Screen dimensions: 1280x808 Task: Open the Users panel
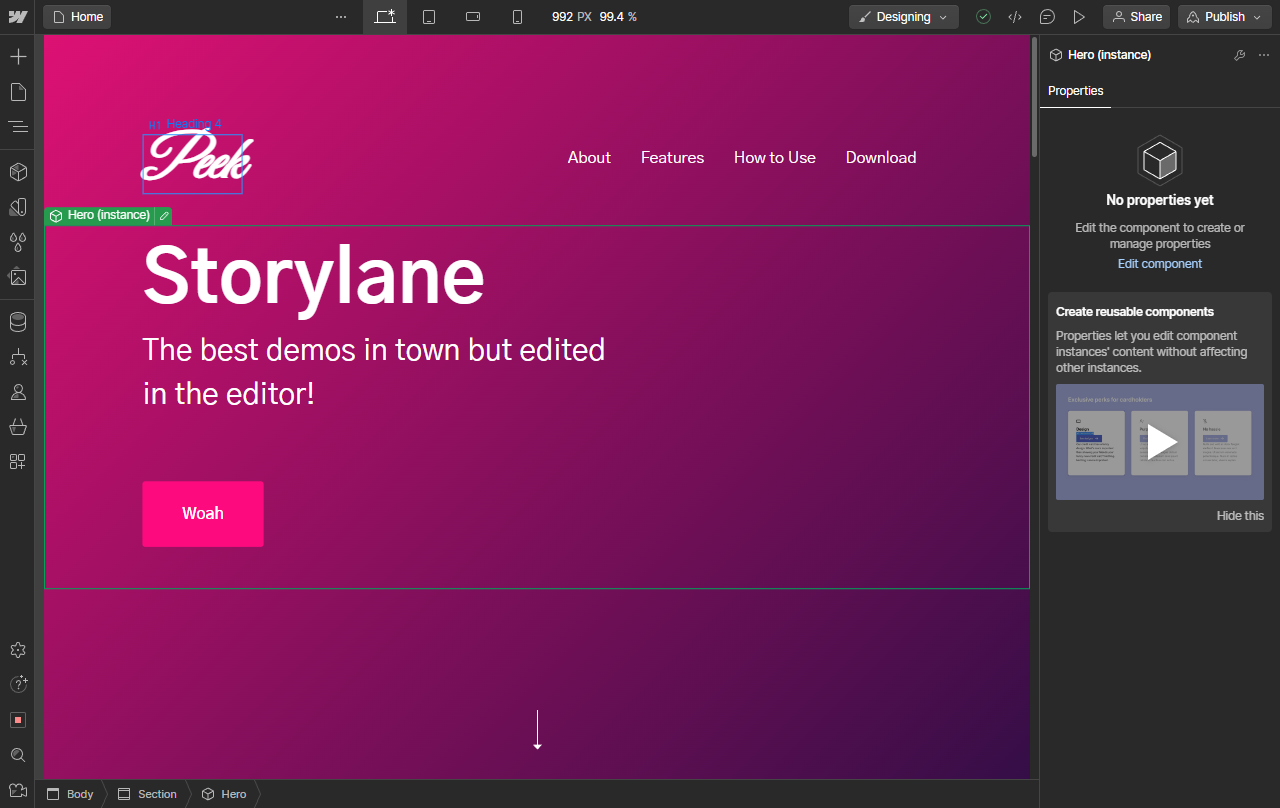point(17,392)
